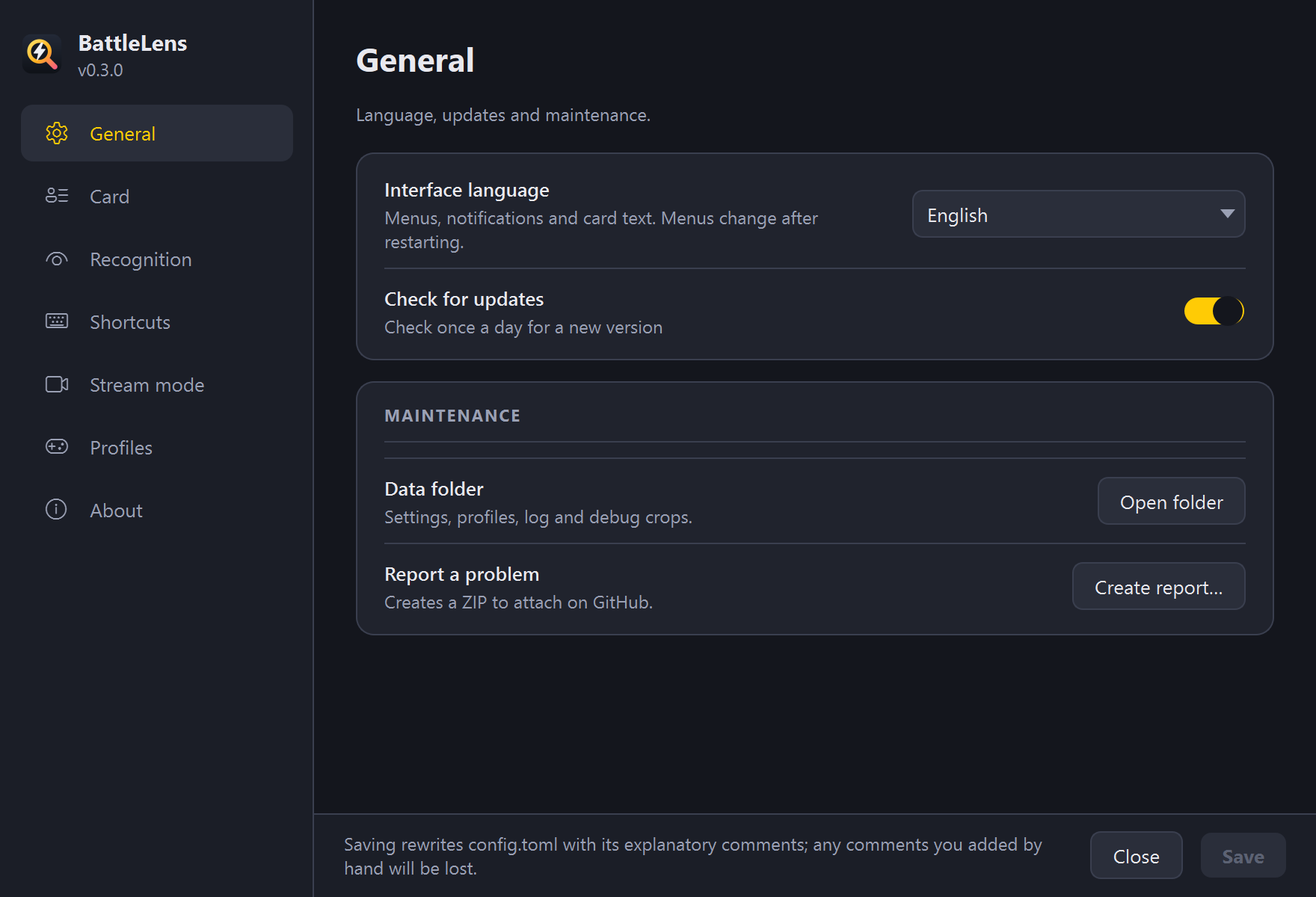This screenshot has width=1316, height=897.
Task: Close the settings window via Close button
Action: click(x=1136, y=855)
